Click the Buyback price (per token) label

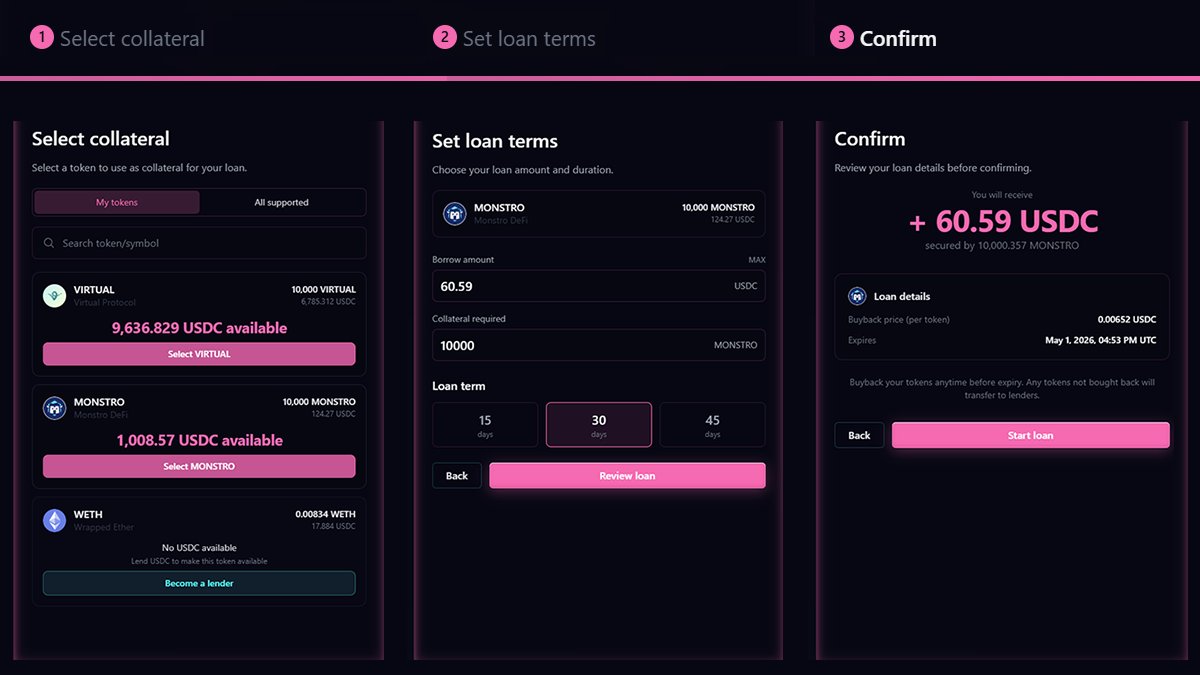tap(899, 320)
